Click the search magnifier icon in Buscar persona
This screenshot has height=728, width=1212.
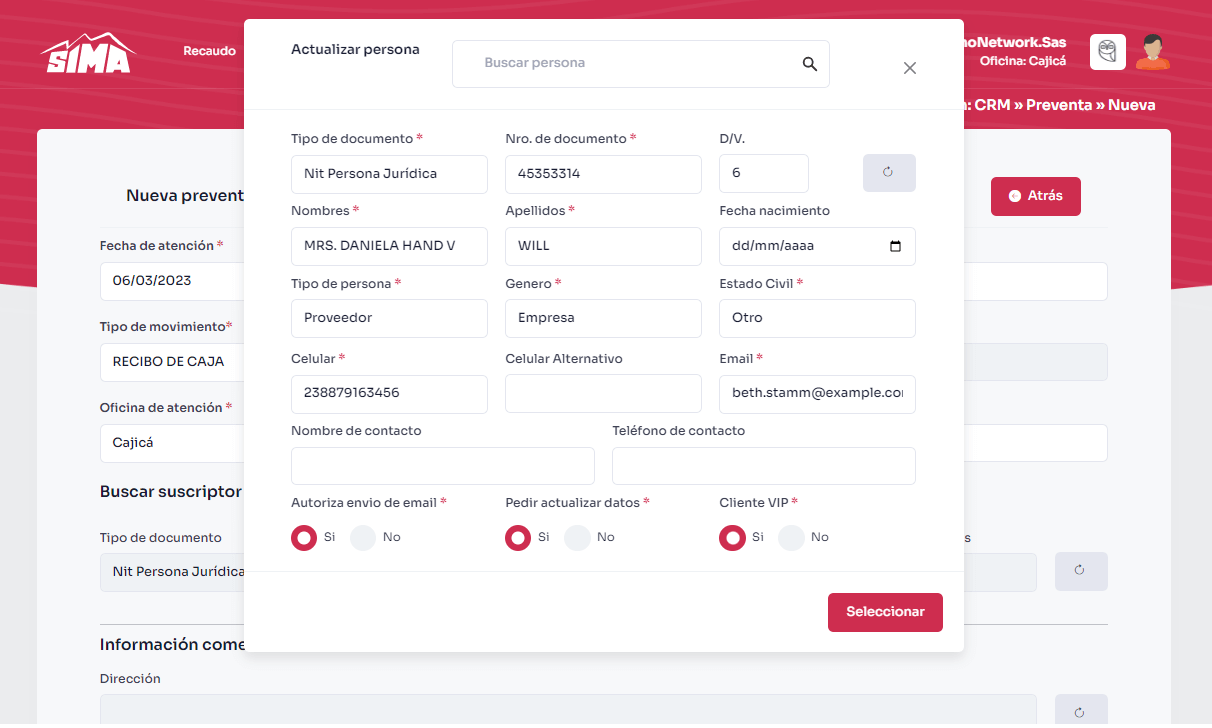pyautogui.click(x=809, y=64)
